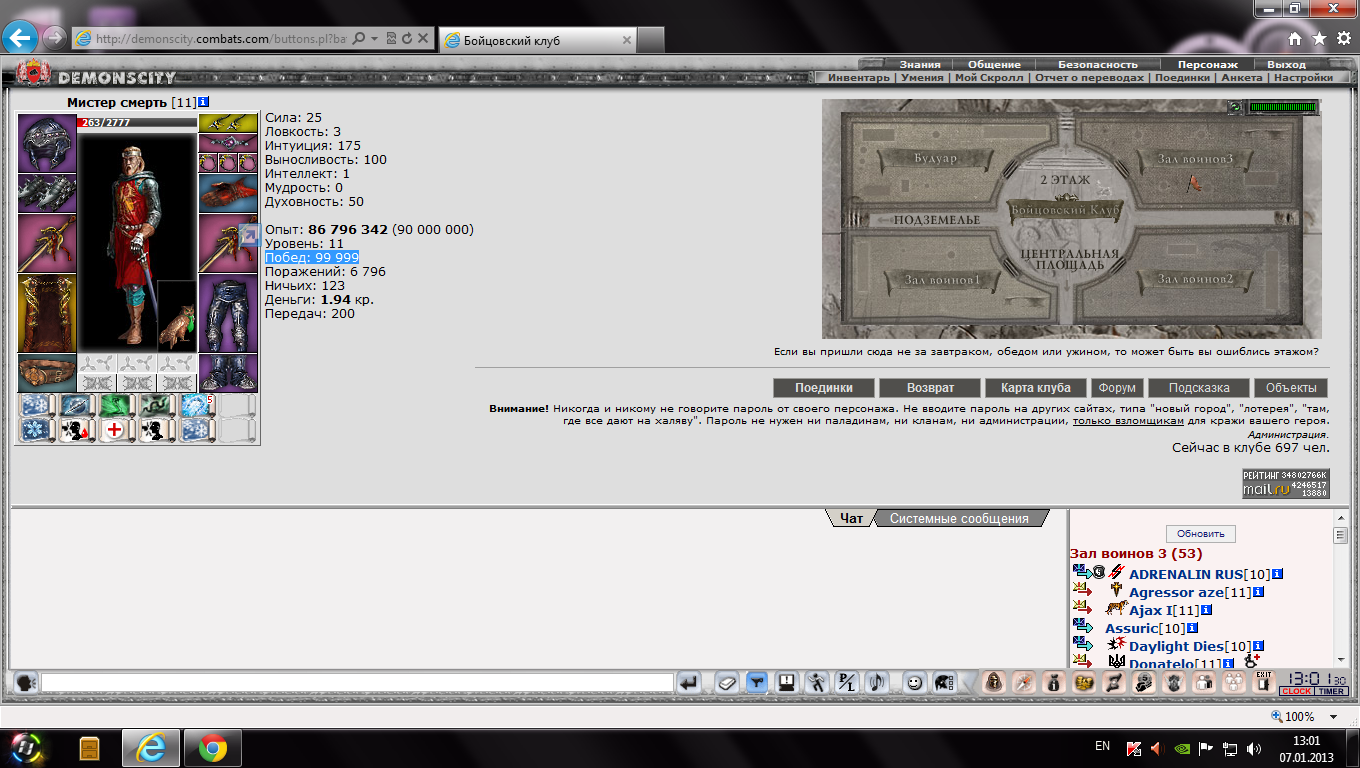Click the Возврат button
Viewport: 1360px width, 768px height.
coord(930,388)
